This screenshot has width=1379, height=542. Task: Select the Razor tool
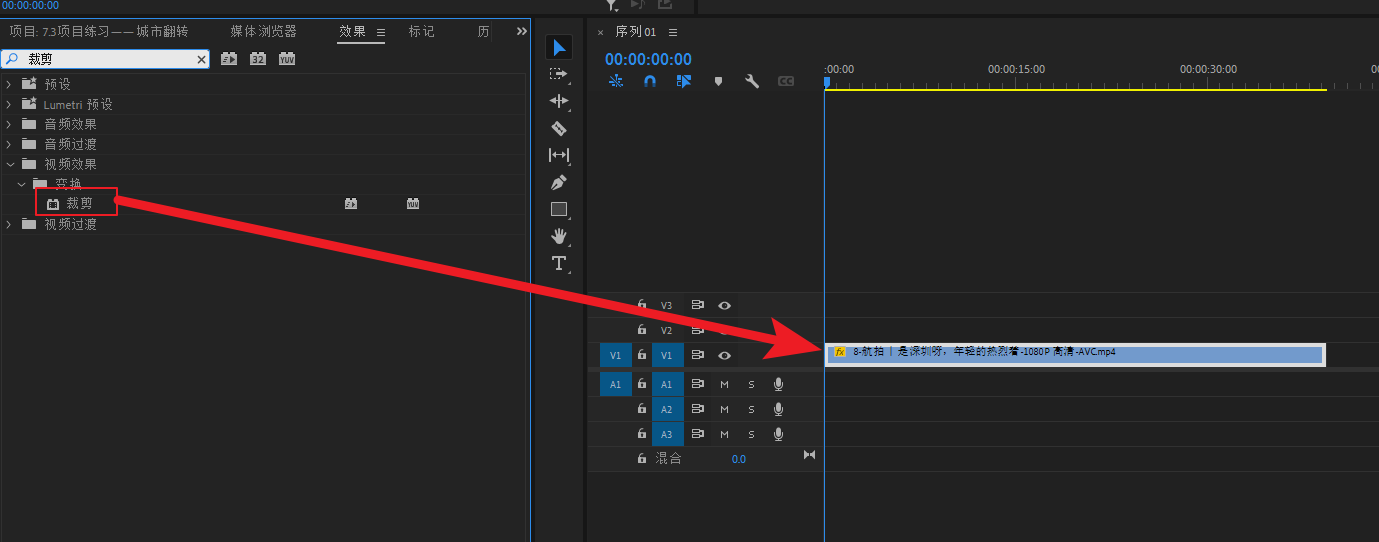point(559,128)
